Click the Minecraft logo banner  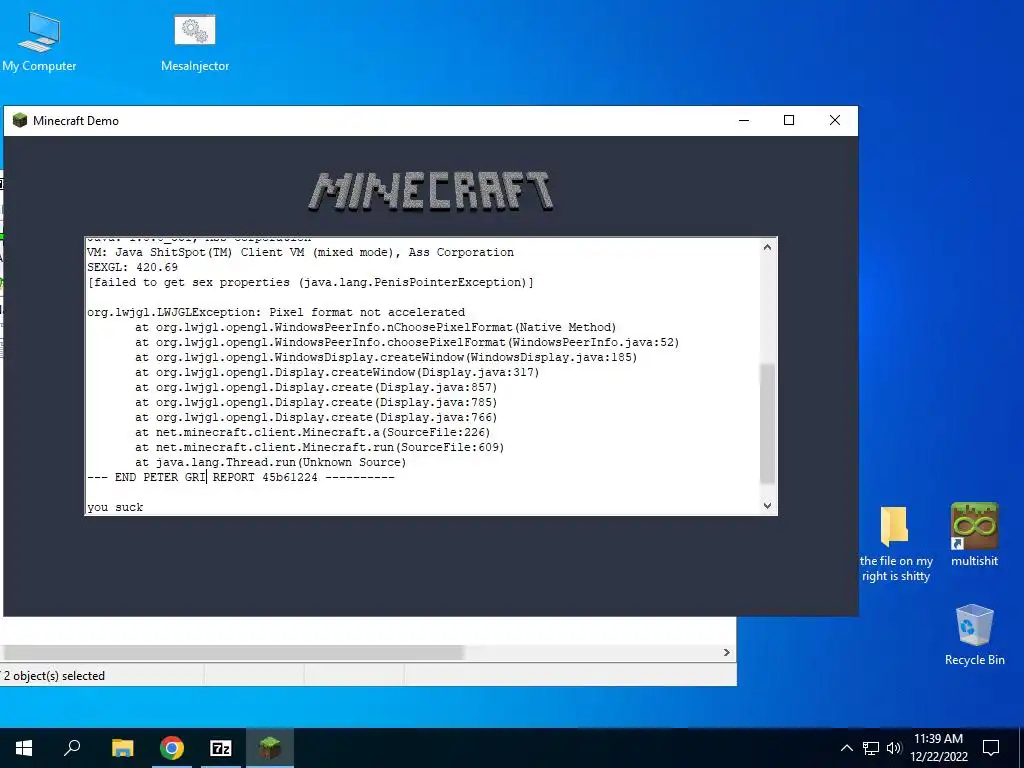point(431,191)
